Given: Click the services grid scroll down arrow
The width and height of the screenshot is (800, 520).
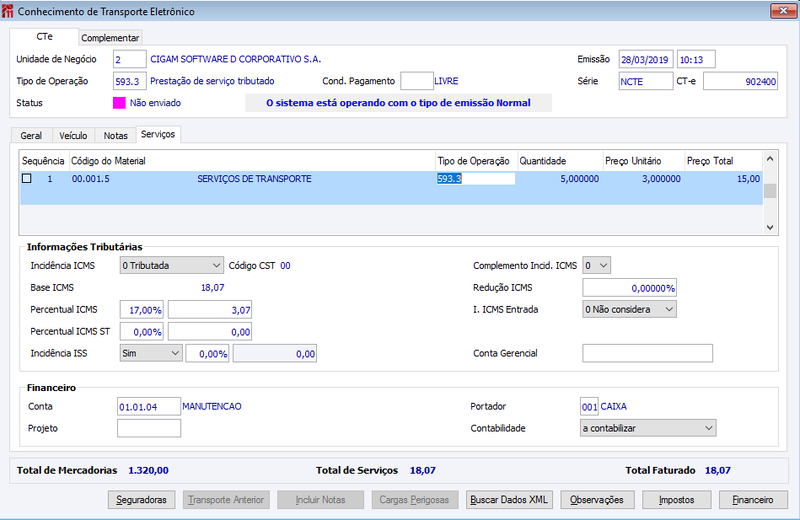Looking at the screenshot, I should pos(770,228).
